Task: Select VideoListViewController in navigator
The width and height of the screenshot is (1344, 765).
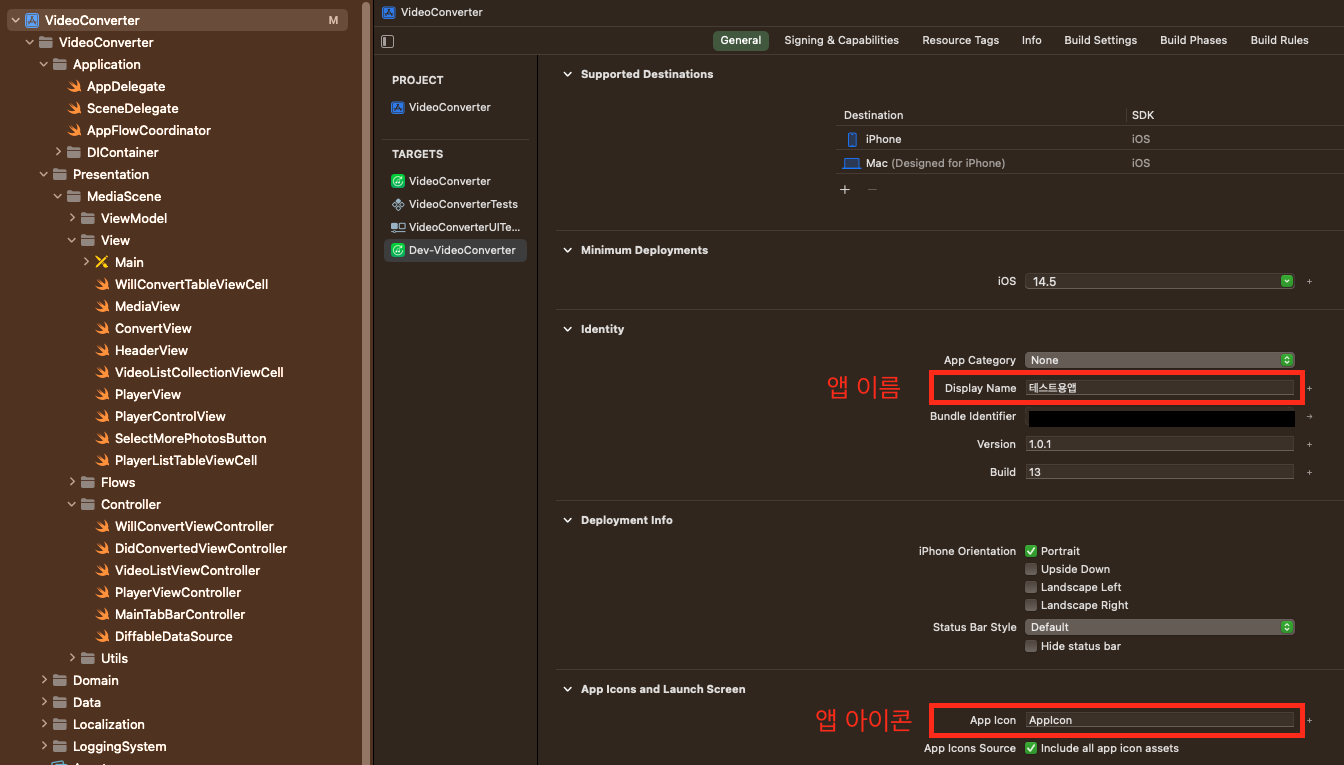Action: 187,571
